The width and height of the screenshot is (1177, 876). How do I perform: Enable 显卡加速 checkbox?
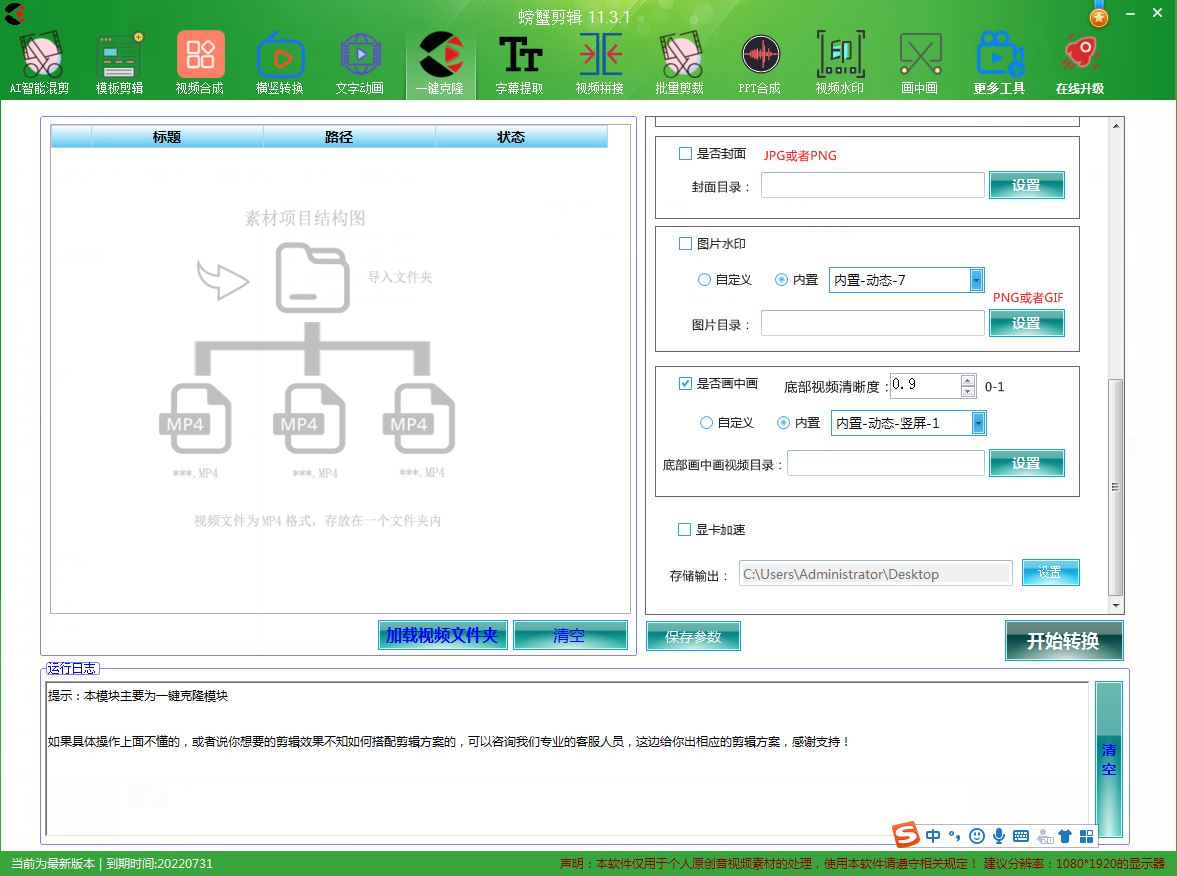685,530
